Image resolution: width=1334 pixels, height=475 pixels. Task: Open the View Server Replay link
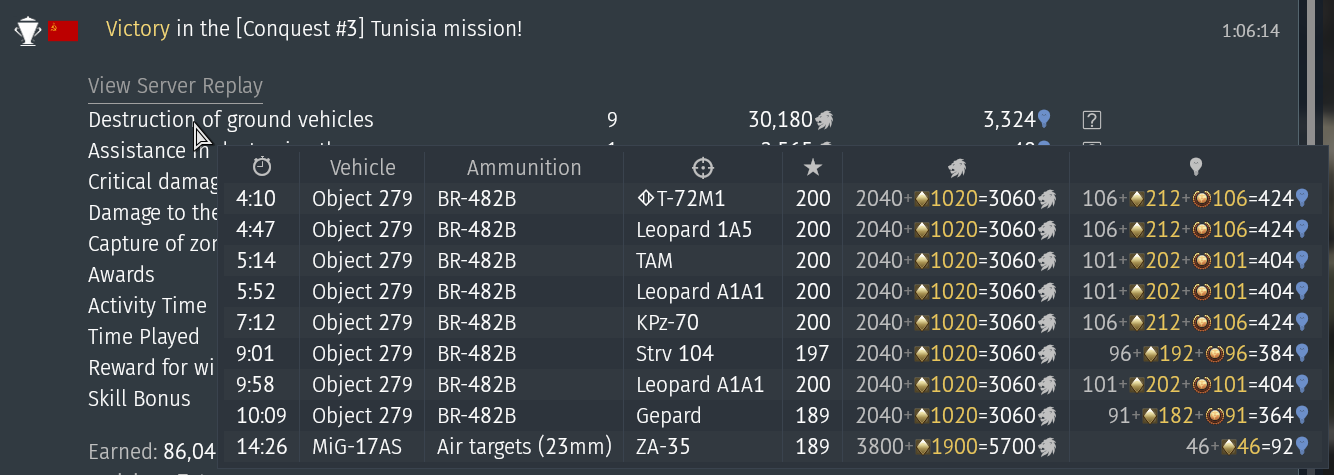coord(175,86)
